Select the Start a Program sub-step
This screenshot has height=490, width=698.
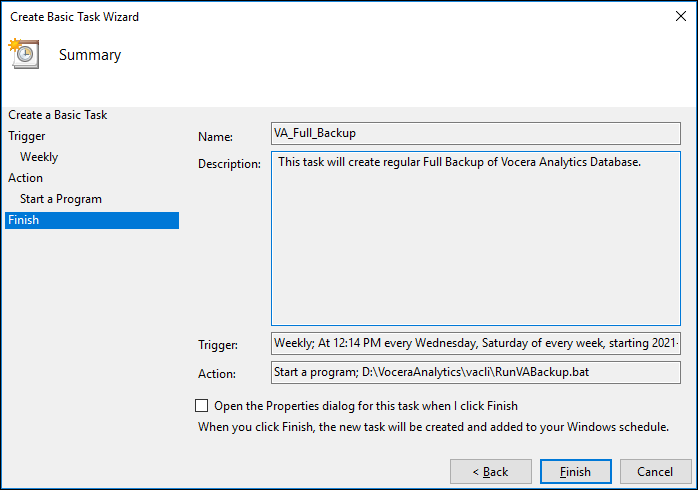[x=61, y=199]
